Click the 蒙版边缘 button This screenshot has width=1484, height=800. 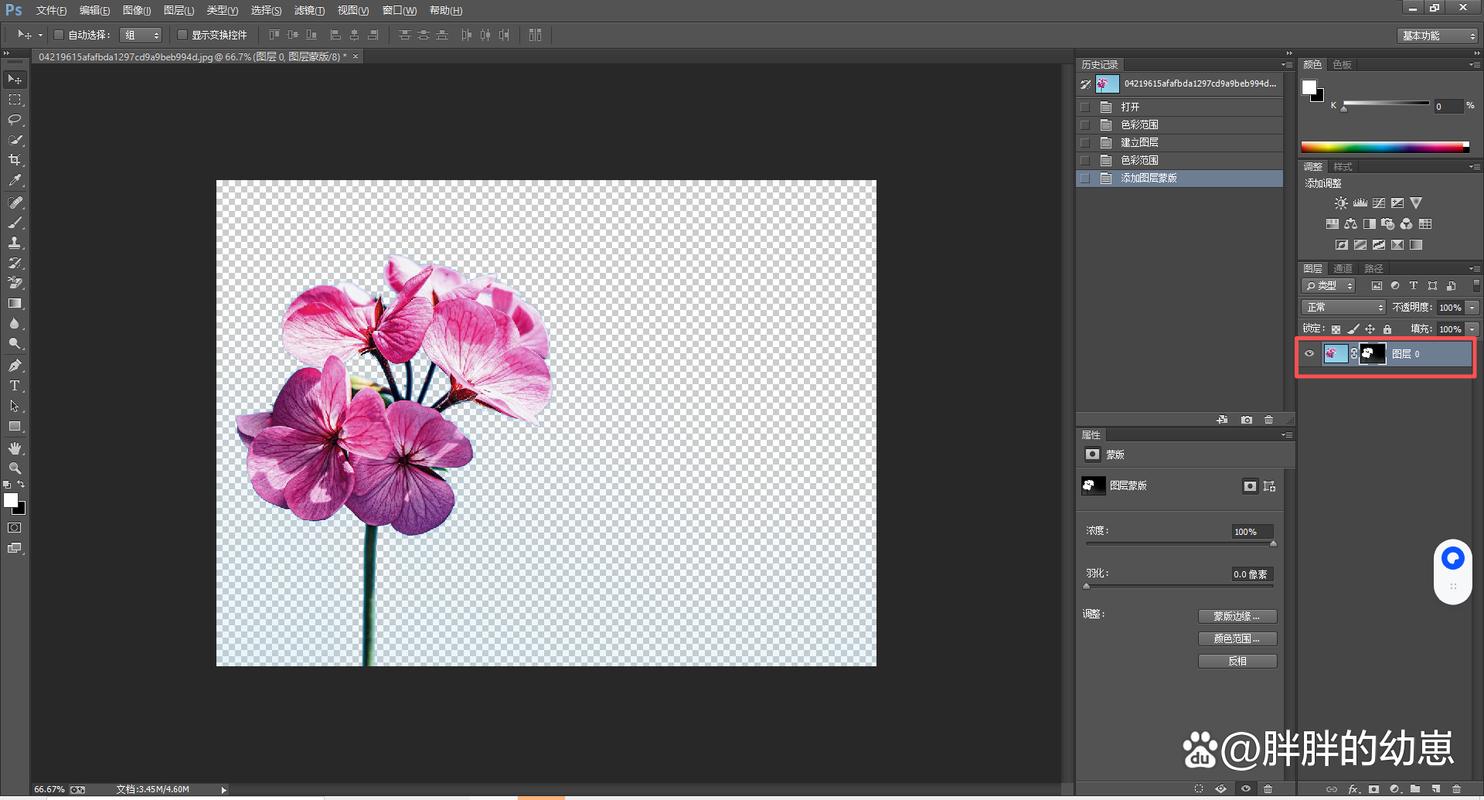click(1237, 617)
